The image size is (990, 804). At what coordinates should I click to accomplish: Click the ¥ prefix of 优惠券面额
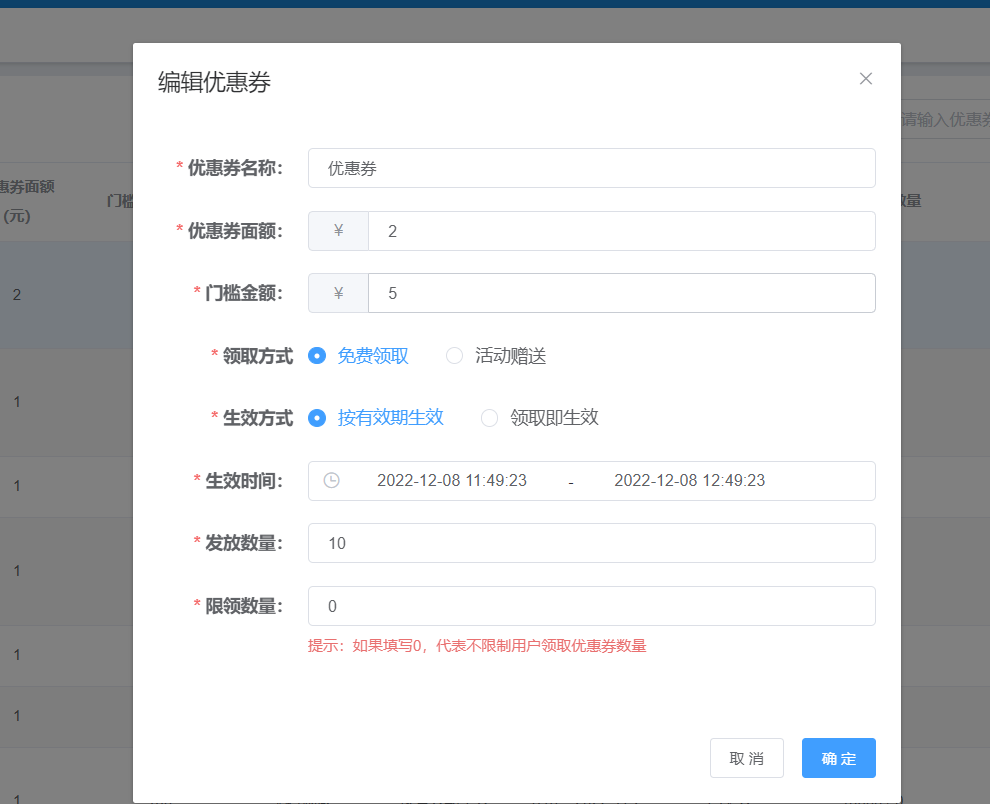coord(338,231)
